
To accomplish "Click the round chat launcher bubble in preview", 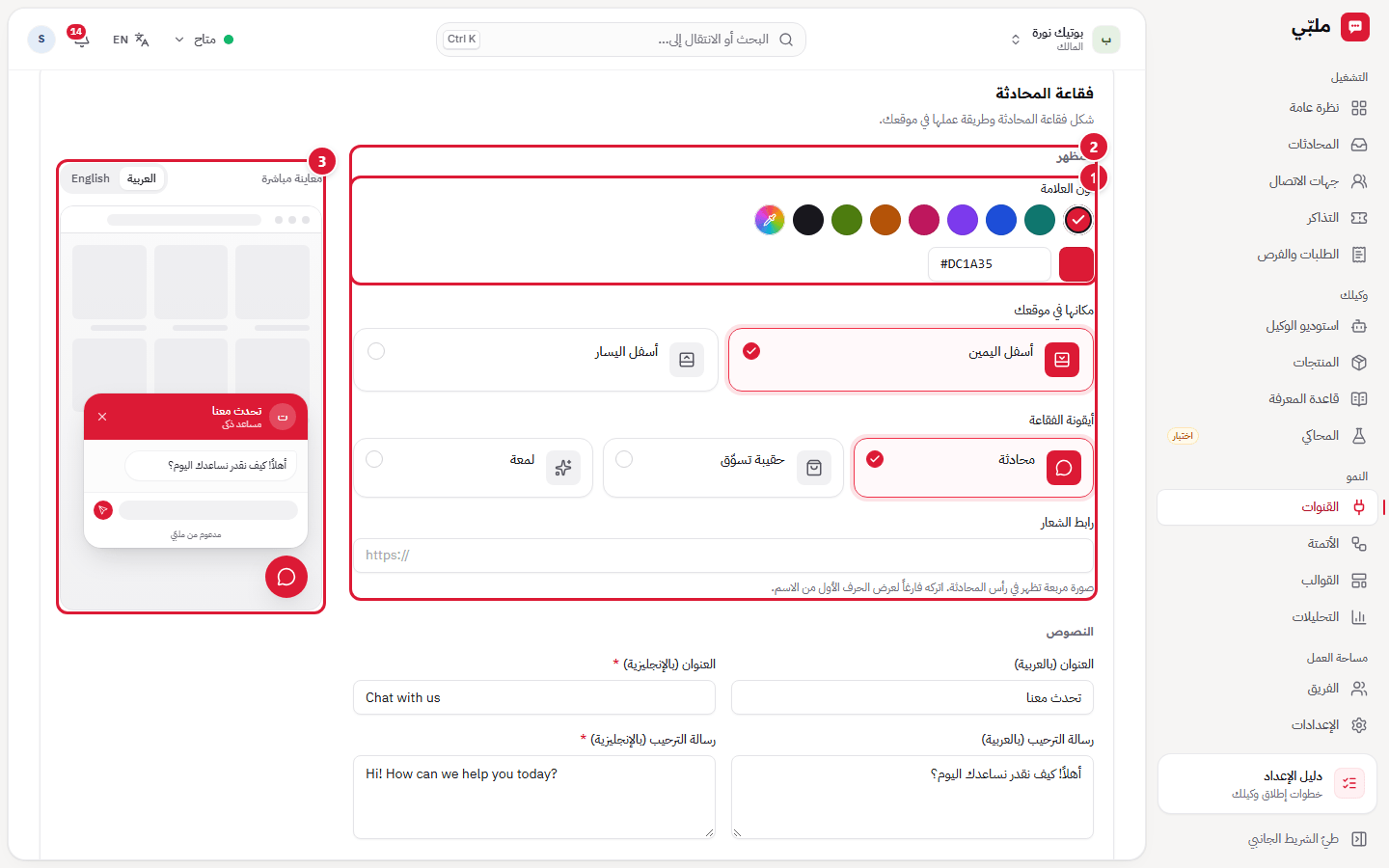I will coord(286,577).
